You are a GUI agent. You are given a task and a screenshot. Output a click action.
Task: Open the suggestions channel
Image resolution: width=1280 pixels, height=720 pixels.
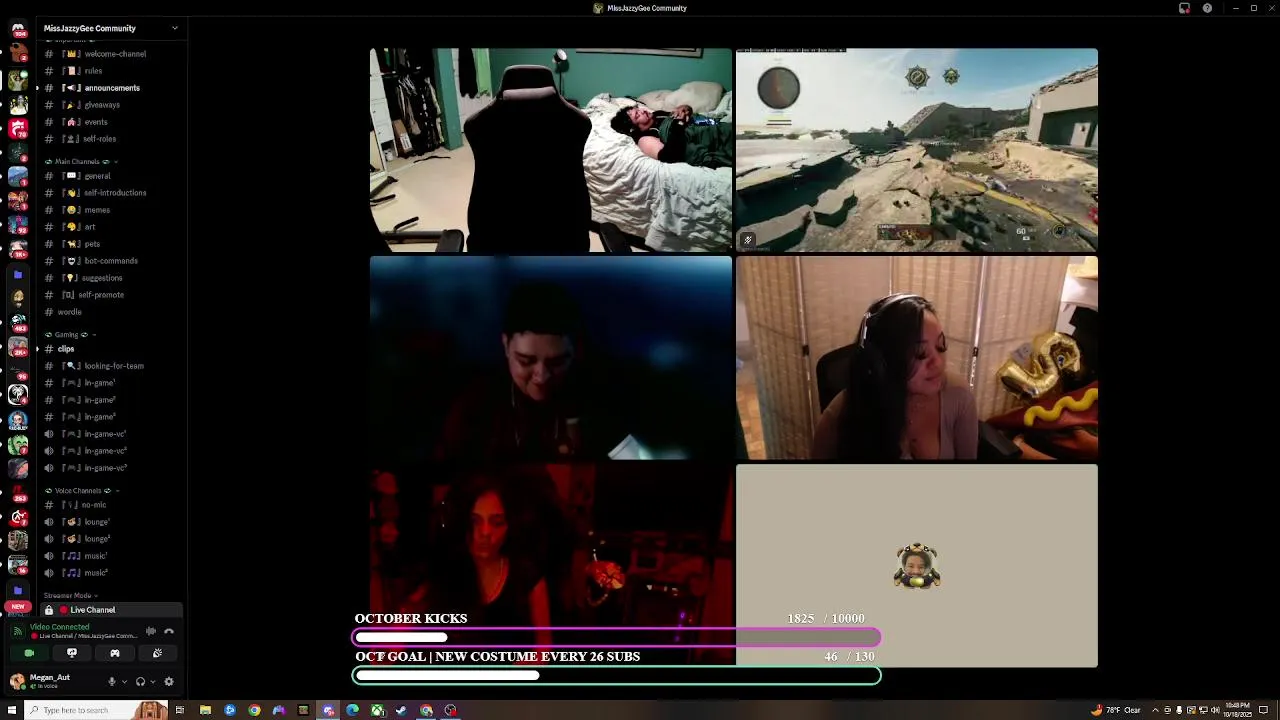tap(111, 278)
